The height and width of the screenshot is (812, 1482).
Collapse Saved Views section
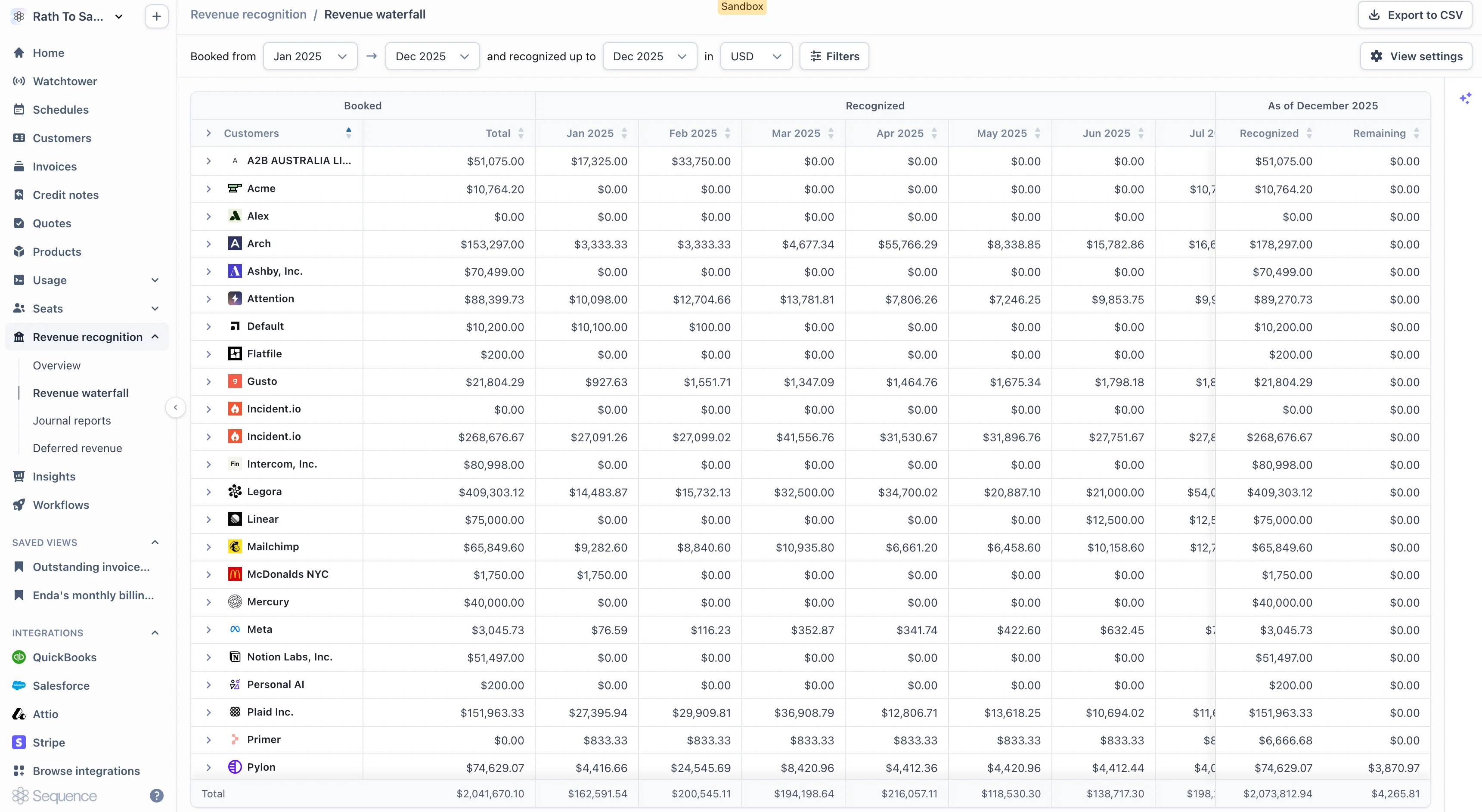pos(154,542)
